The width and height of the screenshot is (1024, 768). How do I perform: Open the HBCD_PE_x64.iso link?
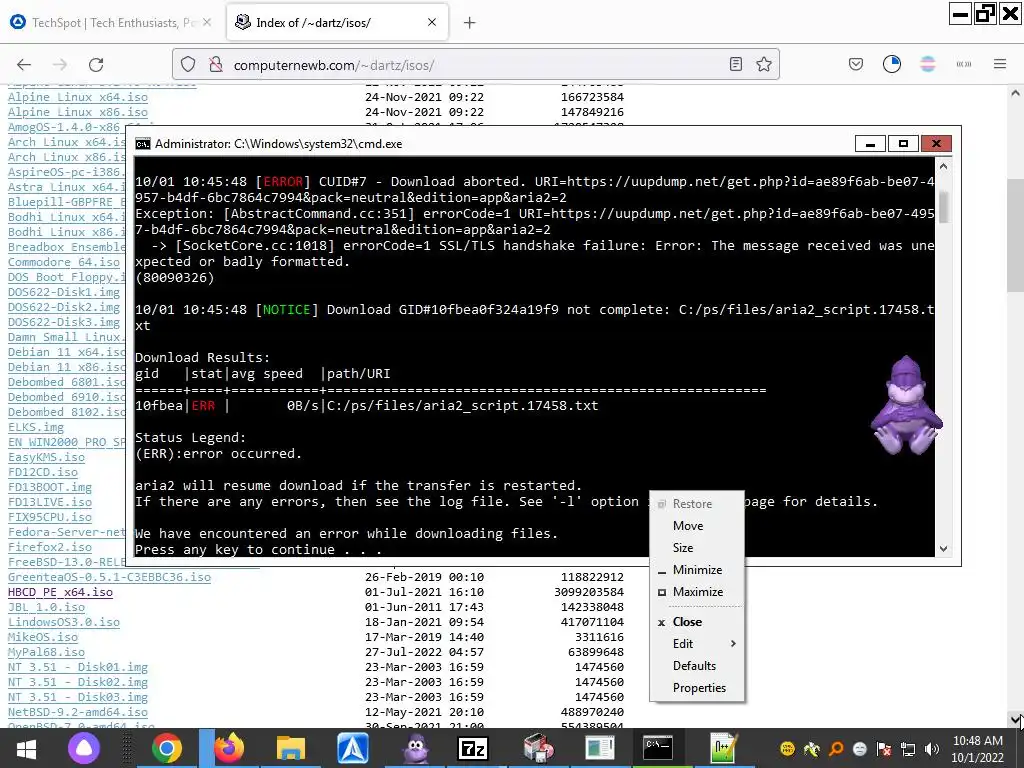click(x=60, y=592)
